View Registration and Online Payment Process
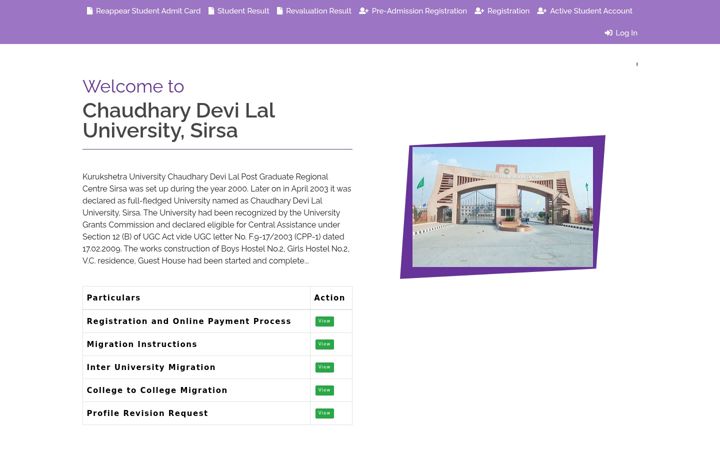This screenshot has width=720, height=450. pyautogui.click(x=325, y=321)
